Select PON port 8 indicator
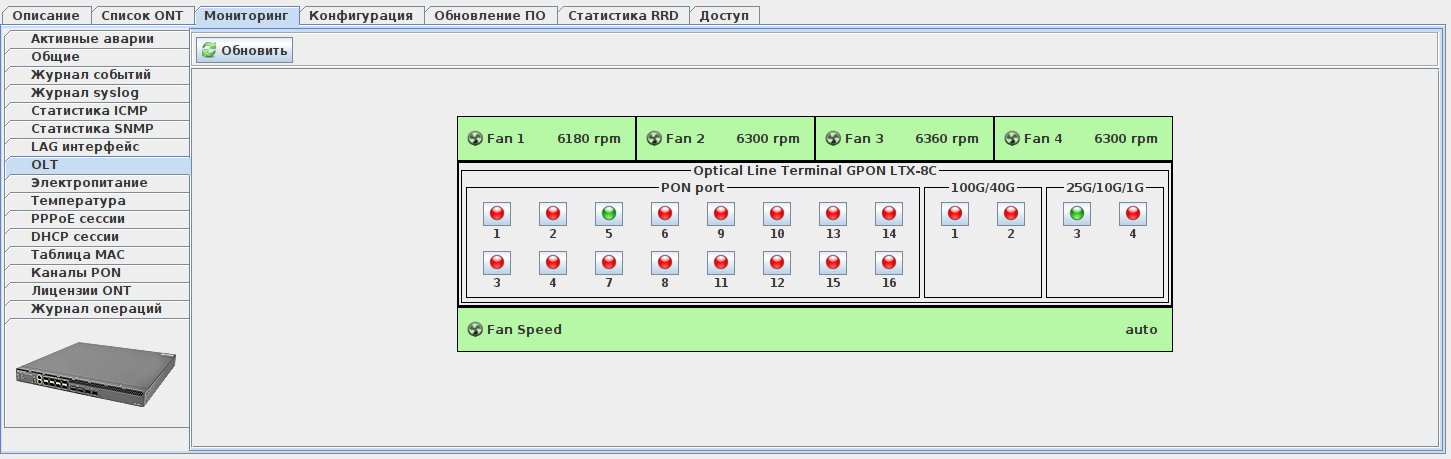The image size is (1451, 459). point(664,262)
